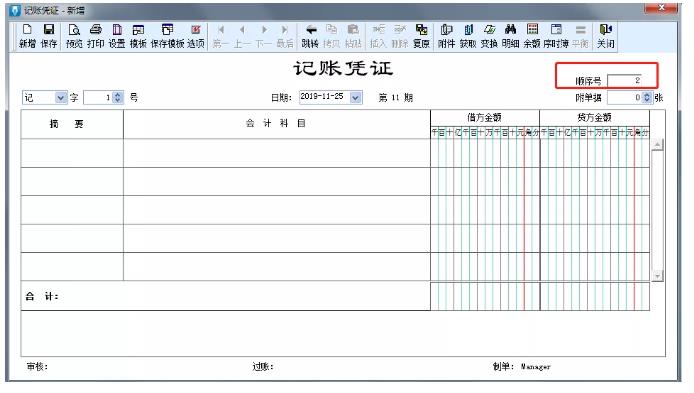The image size is (694, 393).
Task: Click the 附单据 attachment count field
Action: point(625,97)
